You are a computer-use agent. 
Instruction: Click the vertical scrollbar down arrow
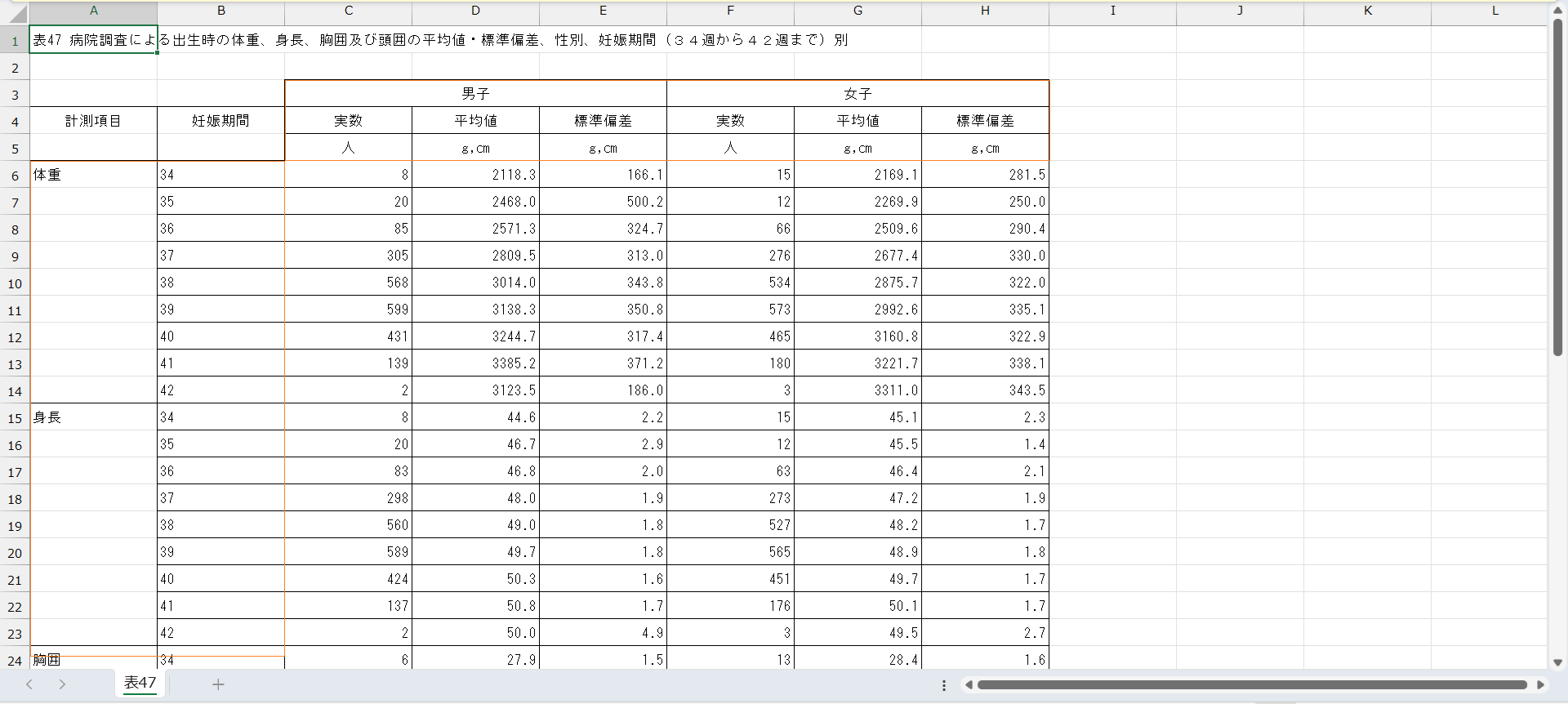[1557, 662]
